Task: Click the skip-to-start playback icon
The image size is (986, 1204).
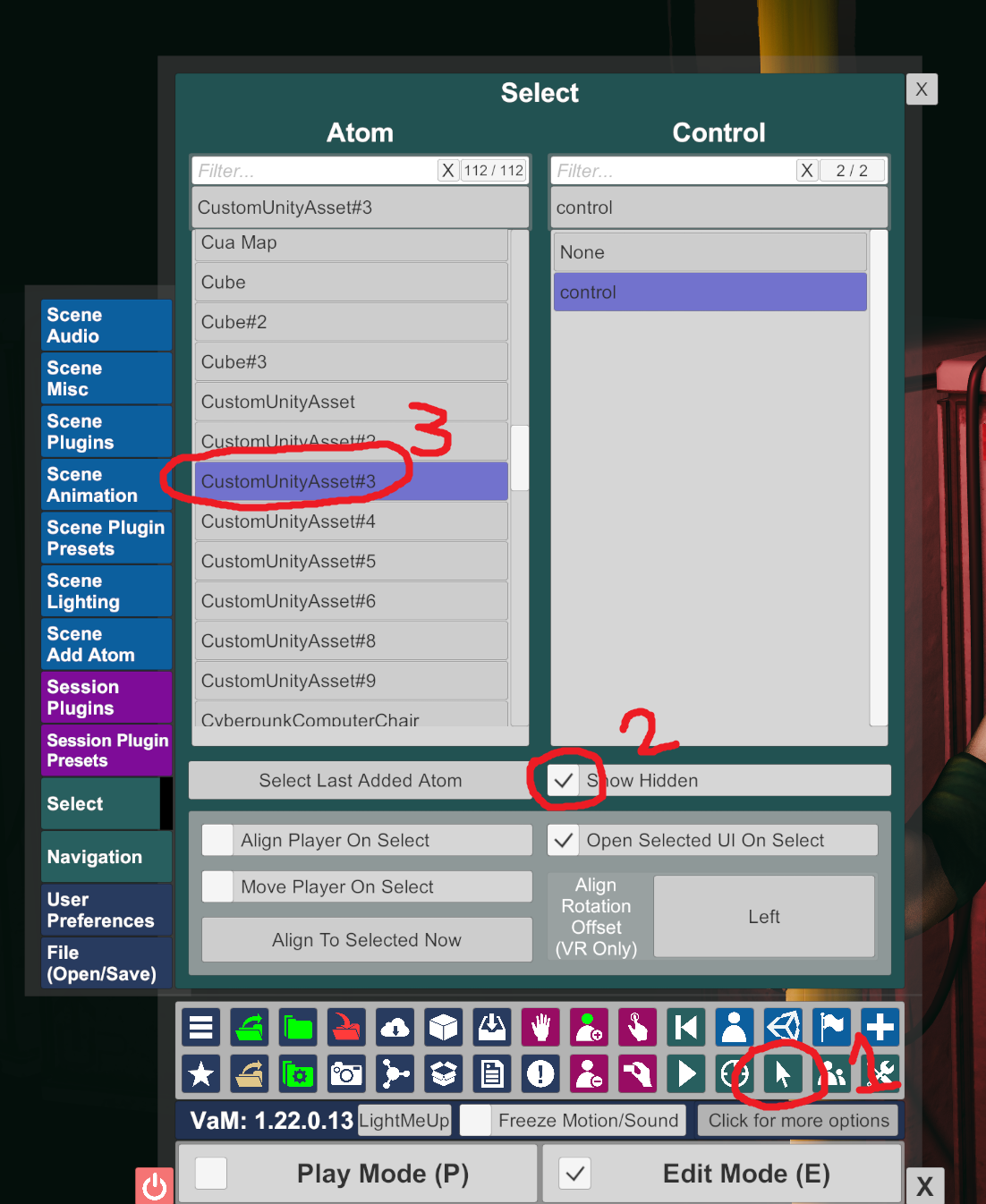Action: pos(686,1027)
